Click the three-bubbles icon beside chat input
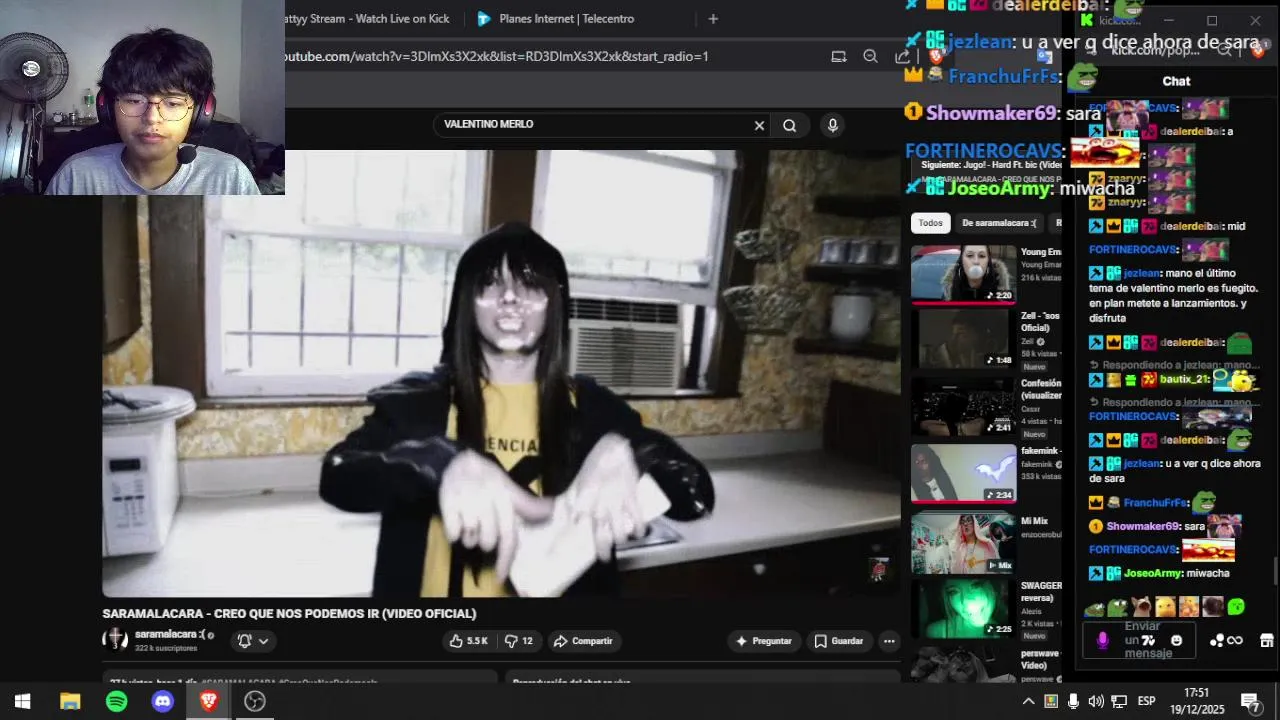The width and height of the screenshot is (1280, 720). (1217, 640)
